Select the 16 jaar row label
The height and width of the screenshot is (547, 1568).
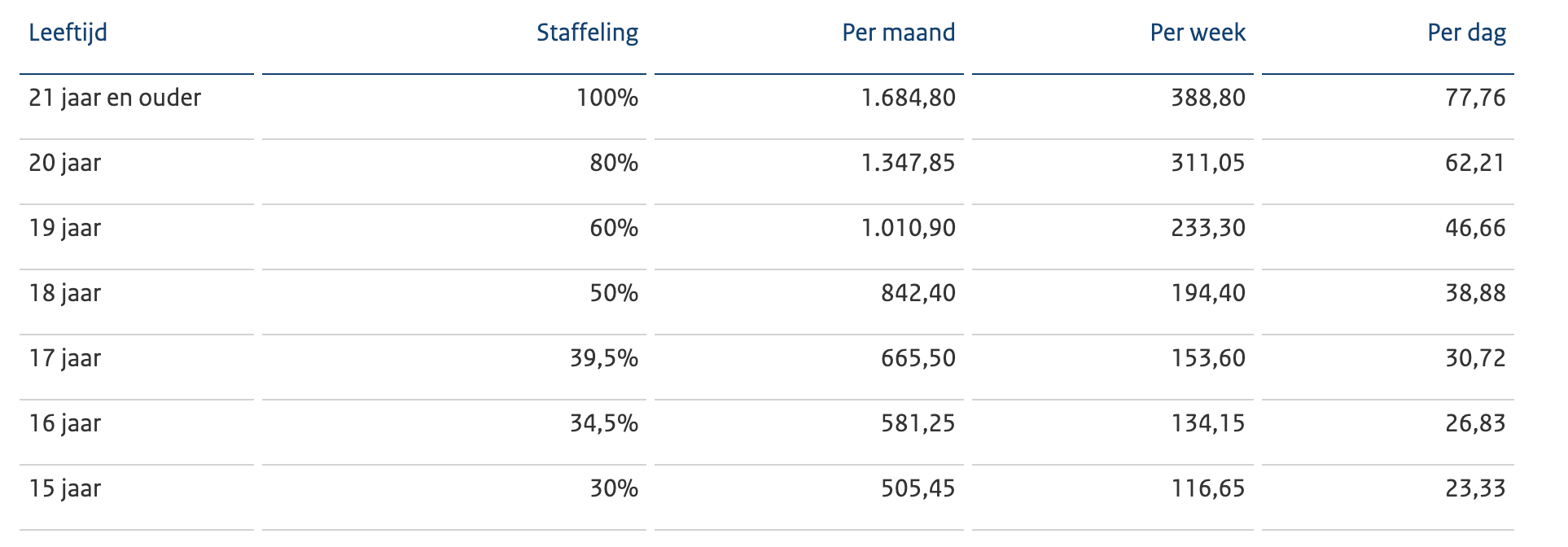point(65,423)
